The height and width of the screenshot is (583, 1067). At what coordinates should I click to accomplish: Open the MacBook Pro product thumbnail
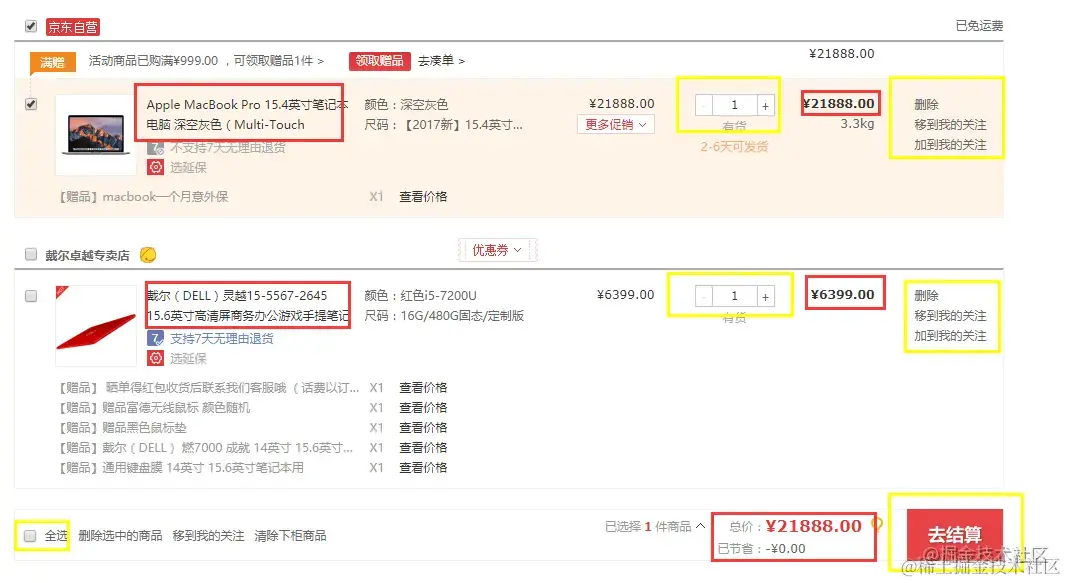pos(96,135)
